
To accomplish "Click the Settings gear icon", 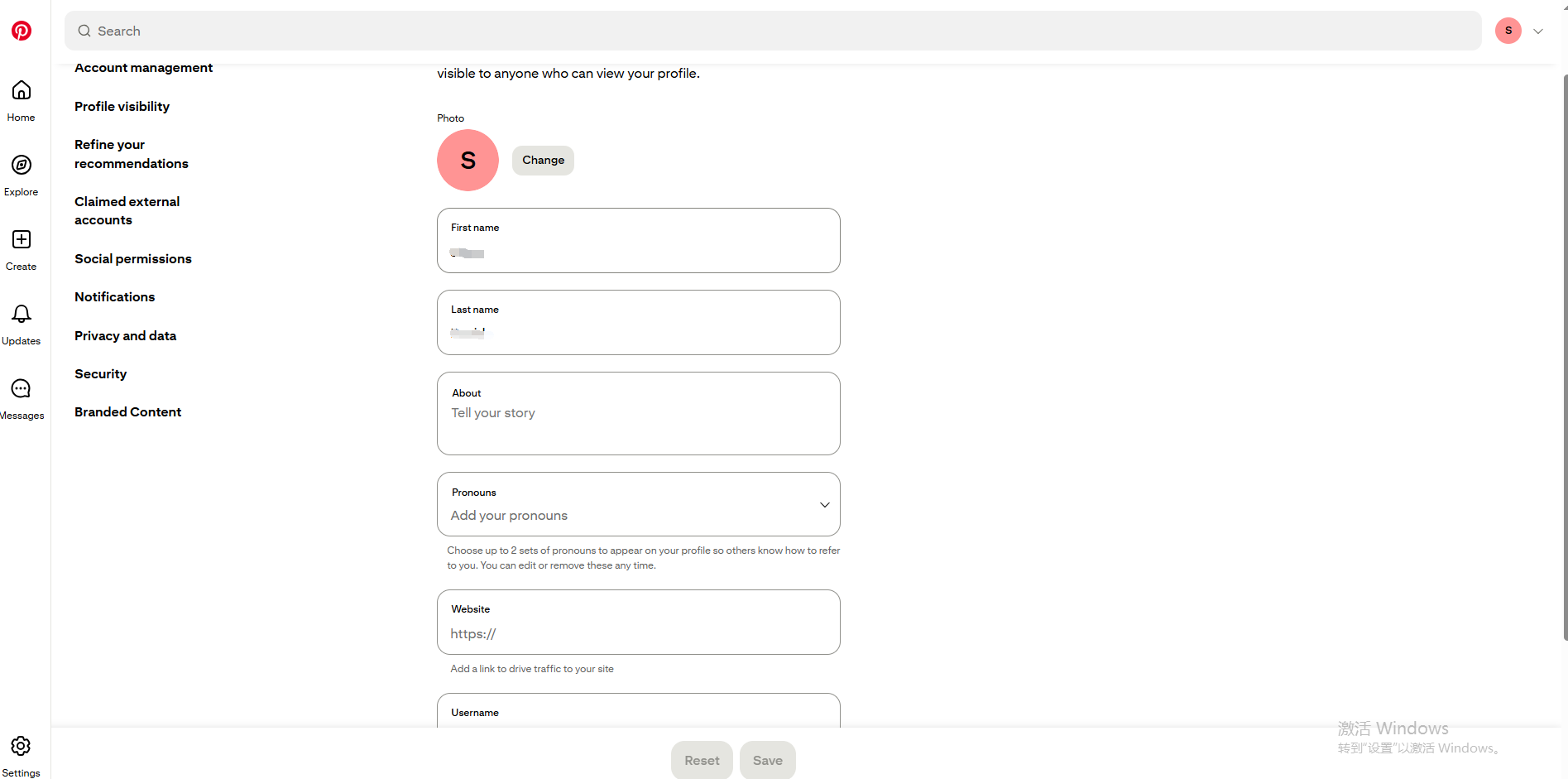I will [22, 747].
